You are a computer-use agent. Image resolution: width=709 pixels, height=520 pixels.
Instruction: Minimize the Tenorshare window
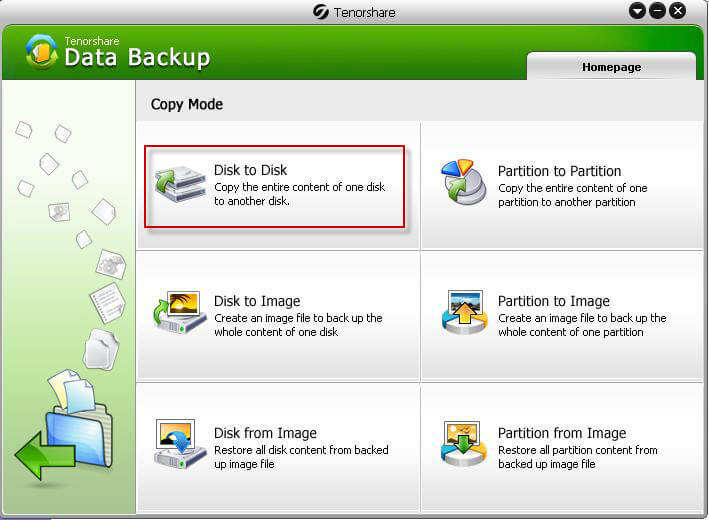point(657,11)
